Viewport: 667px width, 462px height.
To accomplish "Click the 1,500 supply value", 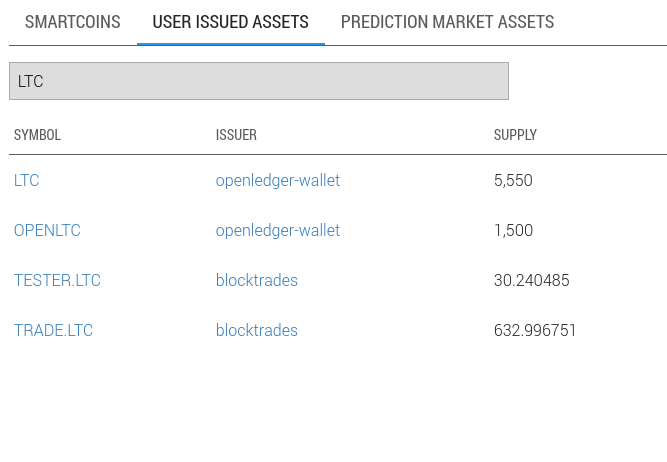I will point(513,231).
